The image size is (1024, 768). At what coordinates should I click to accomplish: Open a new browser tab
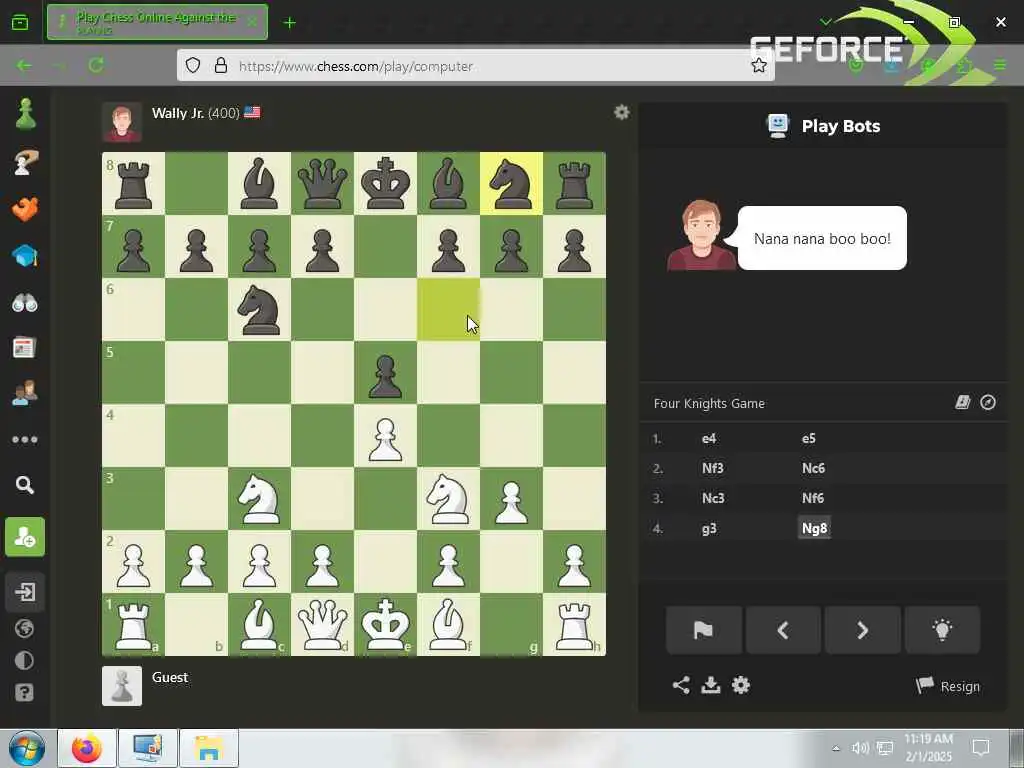(289, 23)
